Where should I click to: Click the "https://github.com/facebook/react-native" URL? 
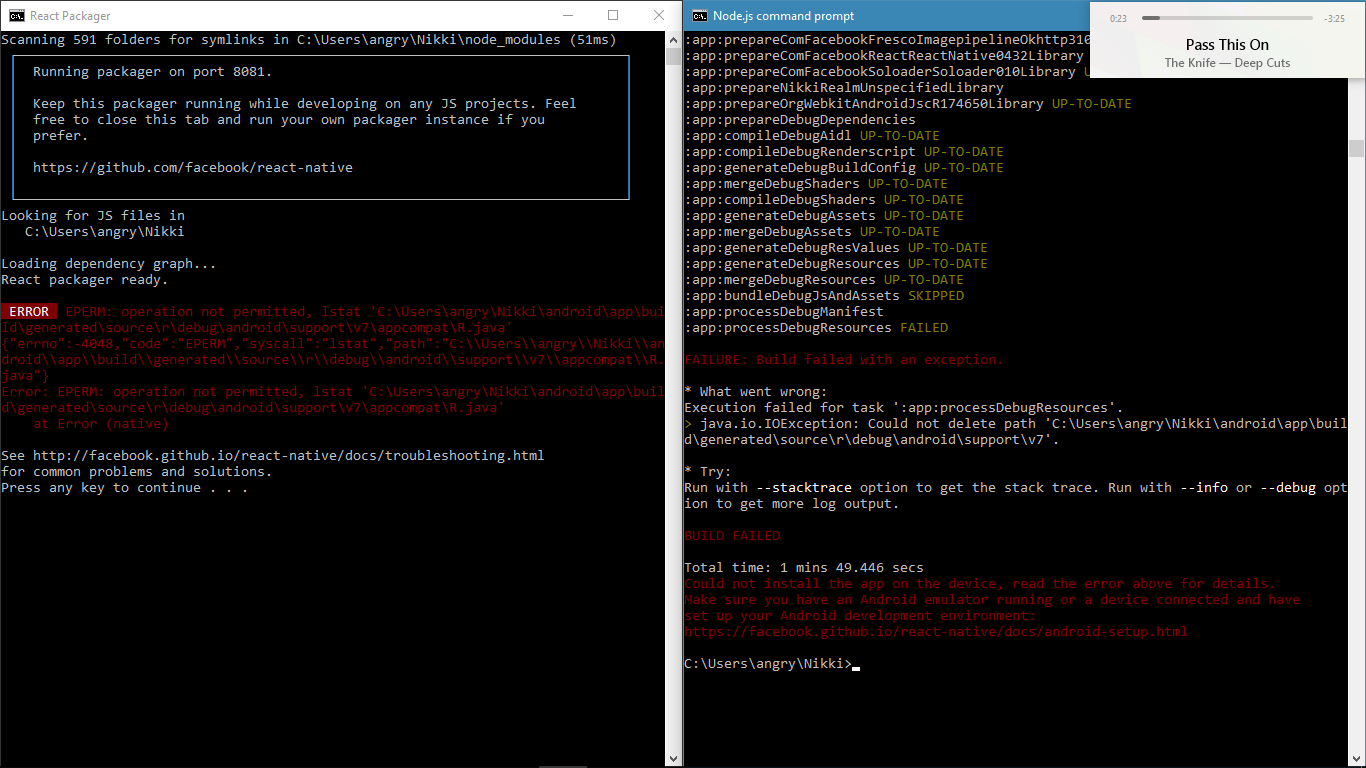(193, 168)
